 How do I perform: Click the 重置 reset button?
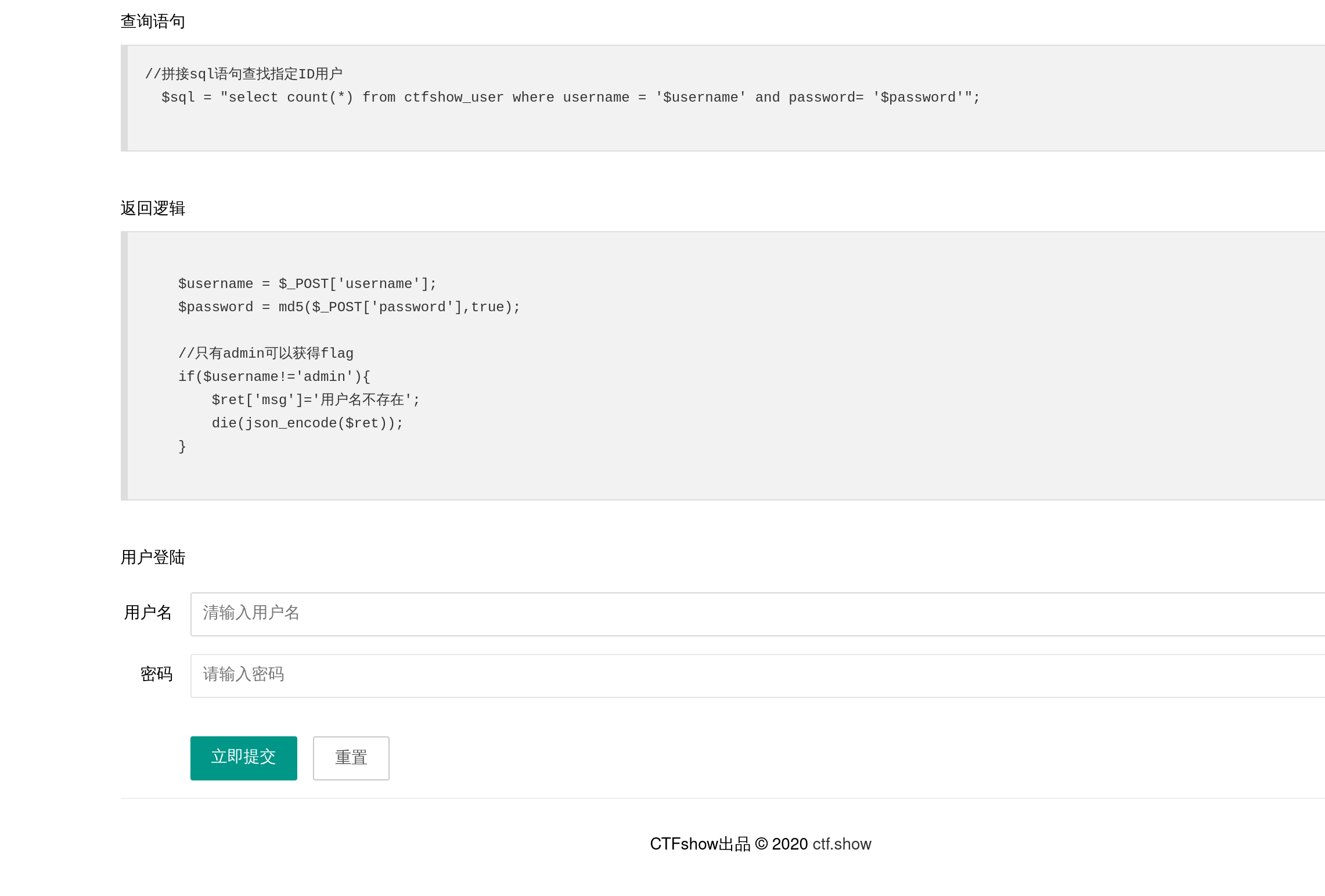point(351,758)
